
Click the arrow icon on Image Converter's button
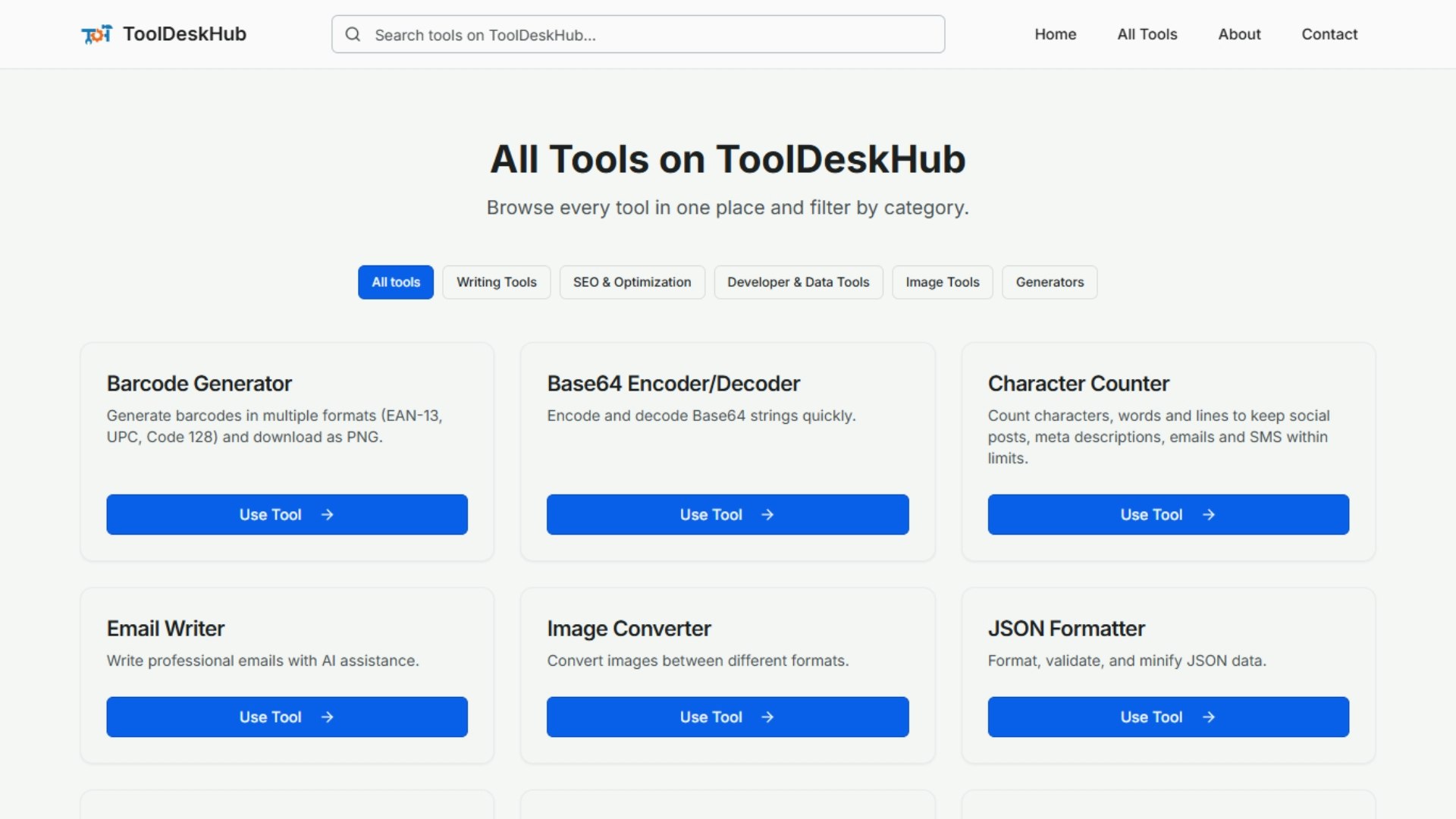coord(767,717)
